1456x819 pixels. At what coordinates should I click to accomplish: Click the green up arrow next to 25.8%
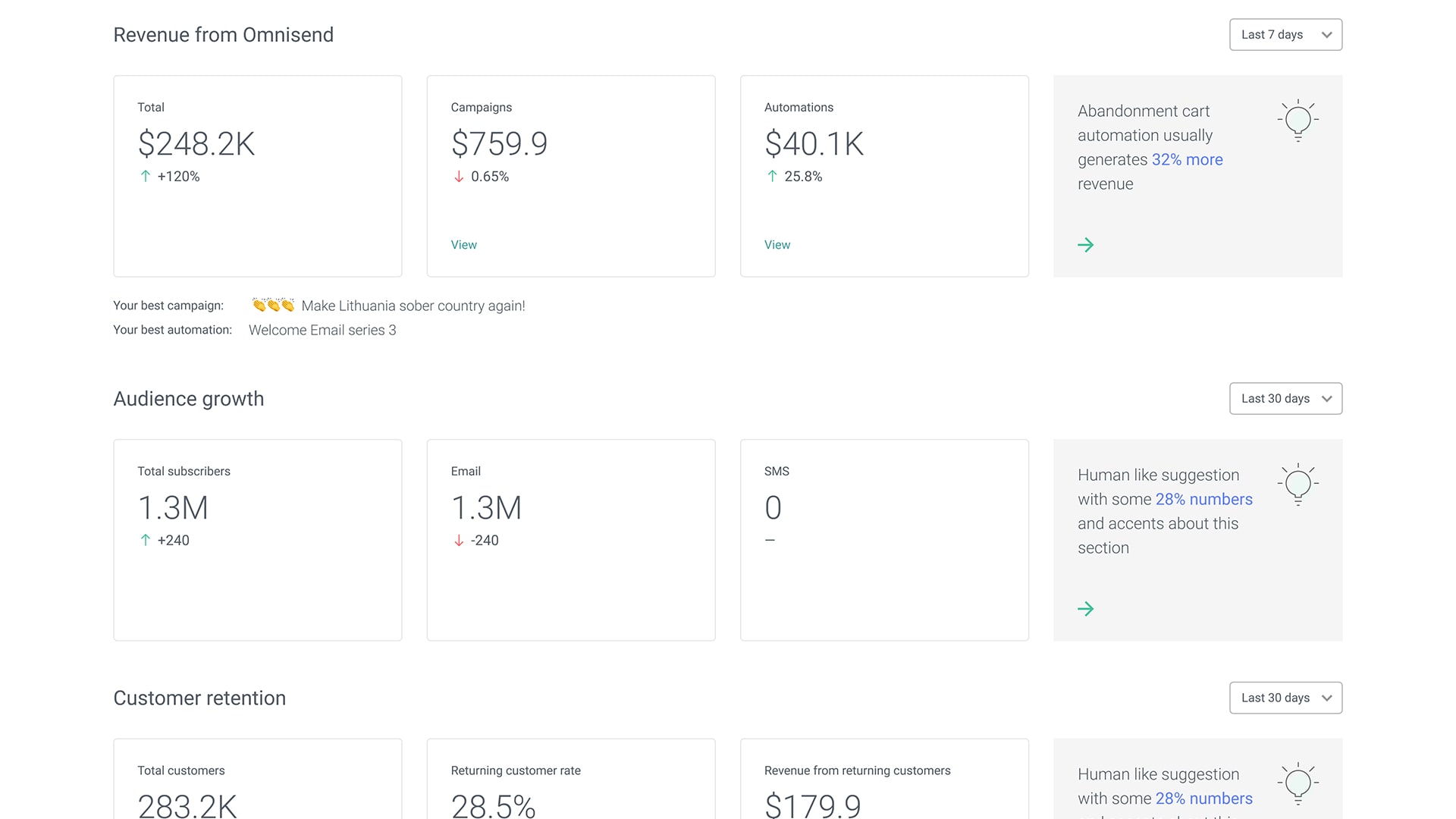772,176
